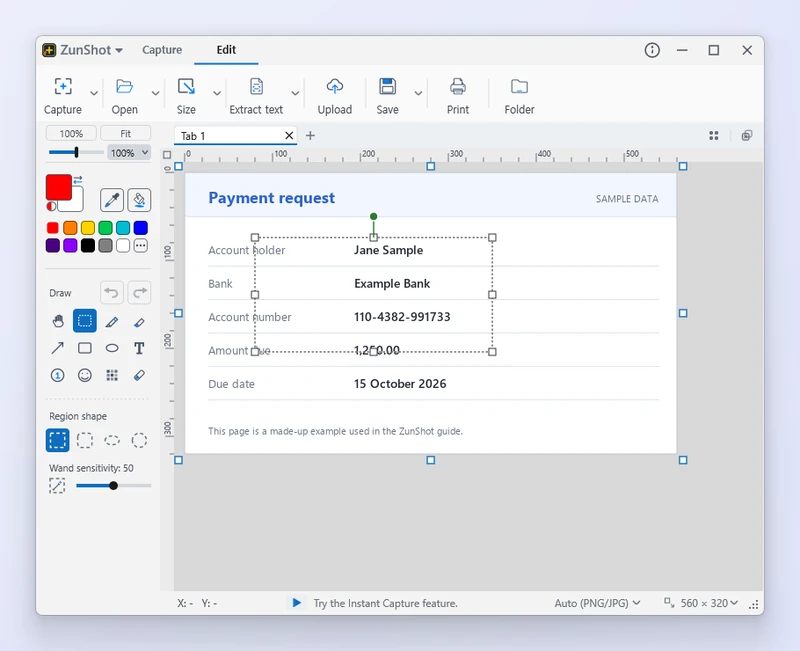Activate the paint bucket fill tool
This screenshot has height=651, width=800.
click(139, 199)
